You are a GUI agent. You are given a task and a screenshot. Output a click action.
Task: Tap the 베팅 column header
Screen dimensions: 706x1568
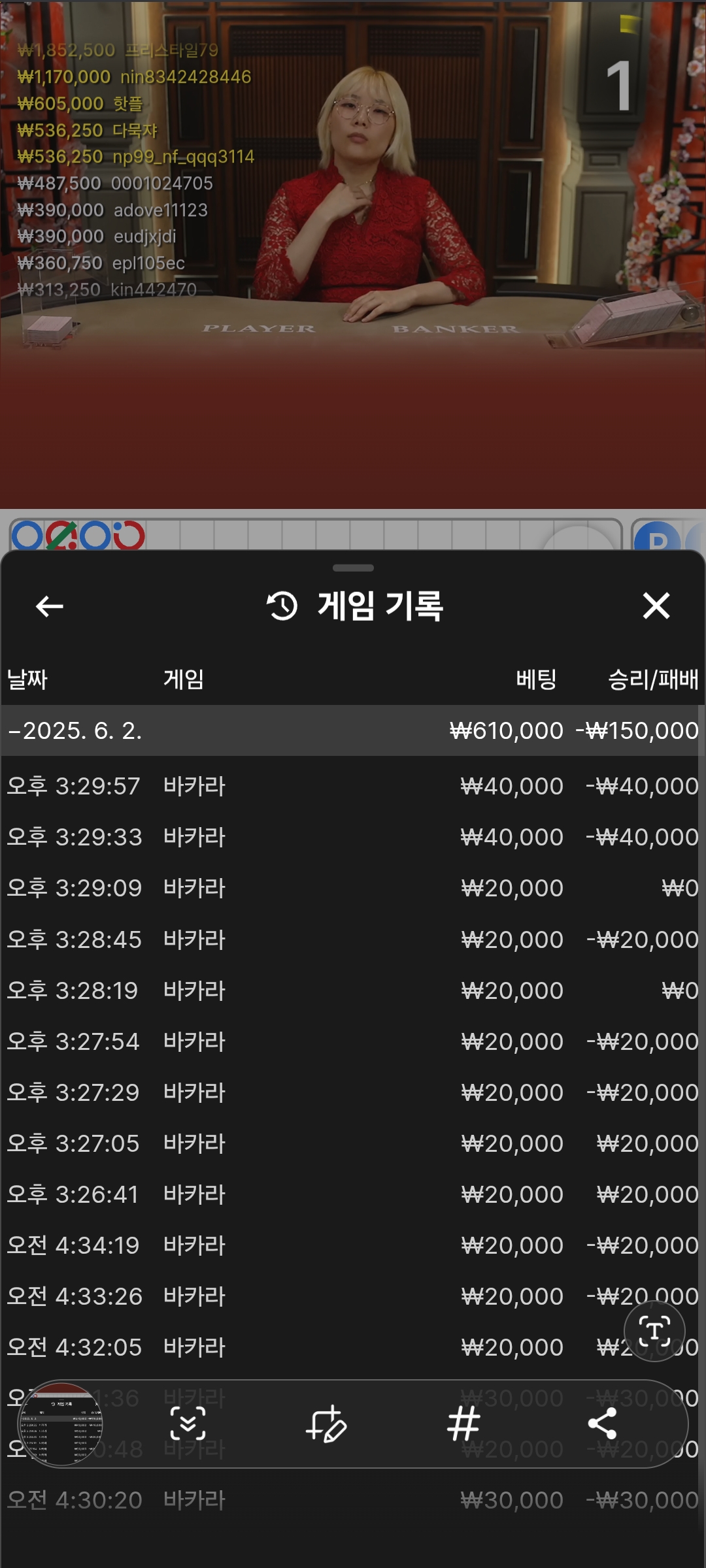pos(536,679)
